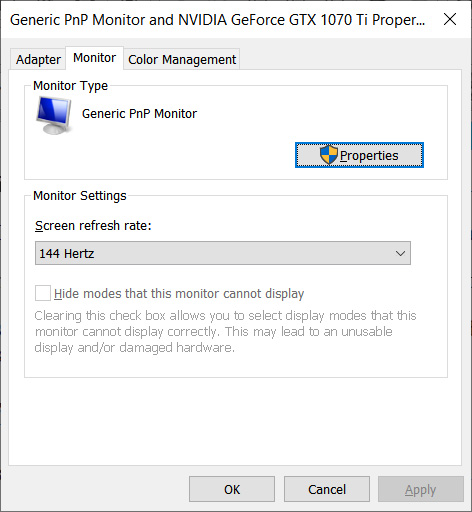Viewport: 472px width, 512px height.
Task: Select the Monitor tab
Action: pyautogui.click(x=95, y=58)
